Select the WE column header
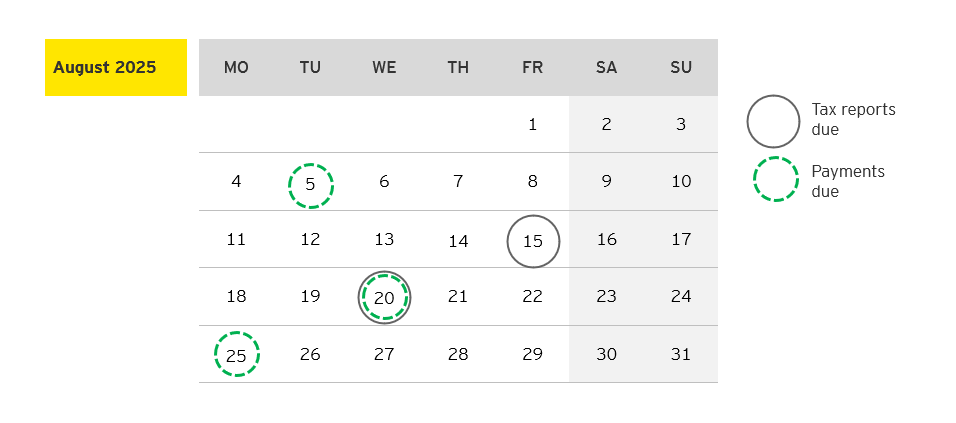Screen dimensions: 956x423 (384, 68)
